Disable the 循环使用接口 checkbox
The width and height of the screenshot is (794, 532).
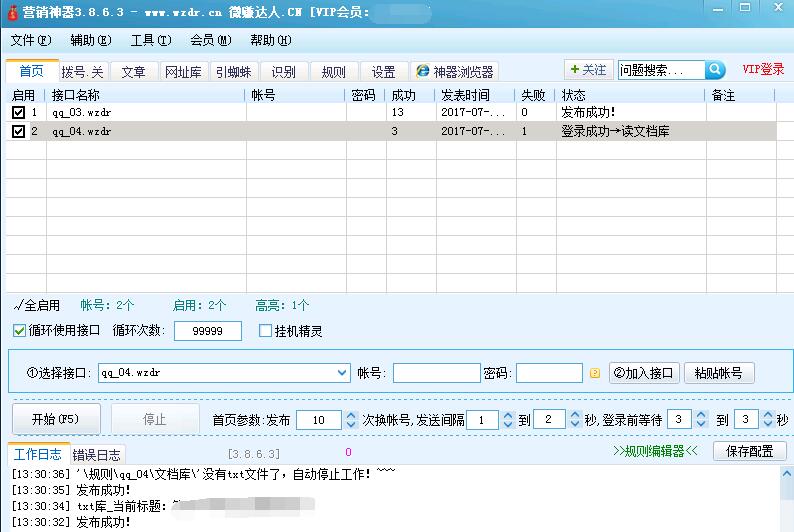pos(20,331)
